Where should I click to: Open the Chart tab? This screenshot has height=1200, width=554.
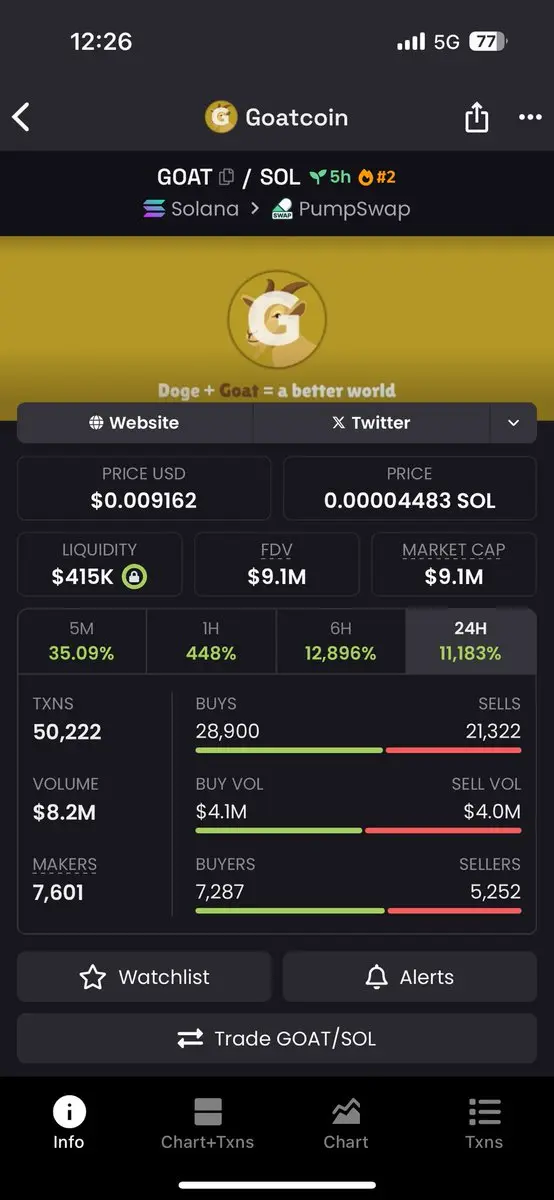point(346,1124)
